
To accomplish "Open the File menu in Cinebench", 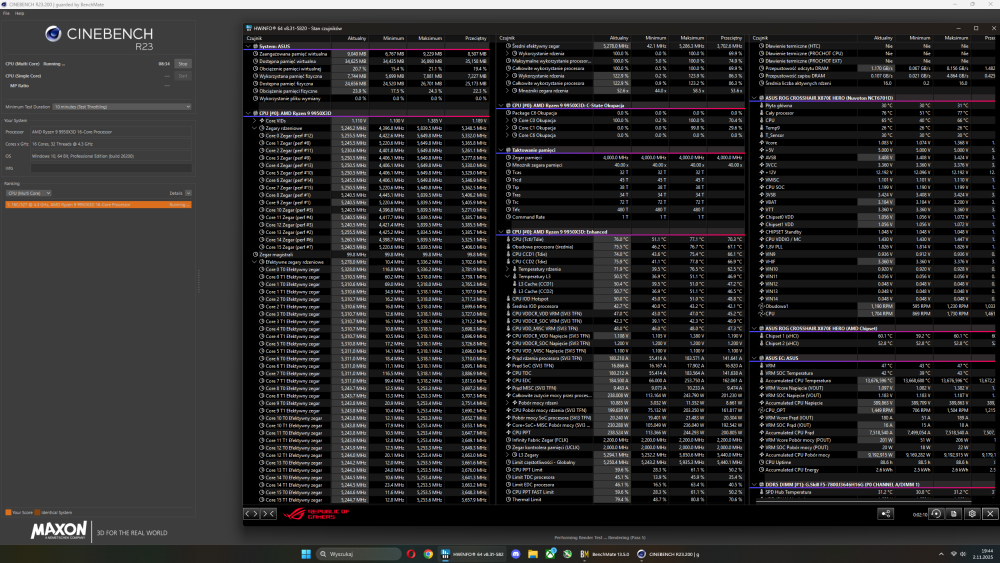I will [7, 13].
